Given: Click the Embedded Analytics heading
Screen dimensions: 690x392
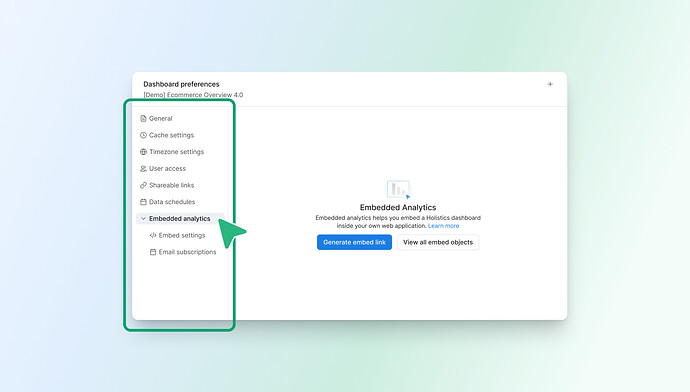Looking at the screenshot, I should pos(398,207).
